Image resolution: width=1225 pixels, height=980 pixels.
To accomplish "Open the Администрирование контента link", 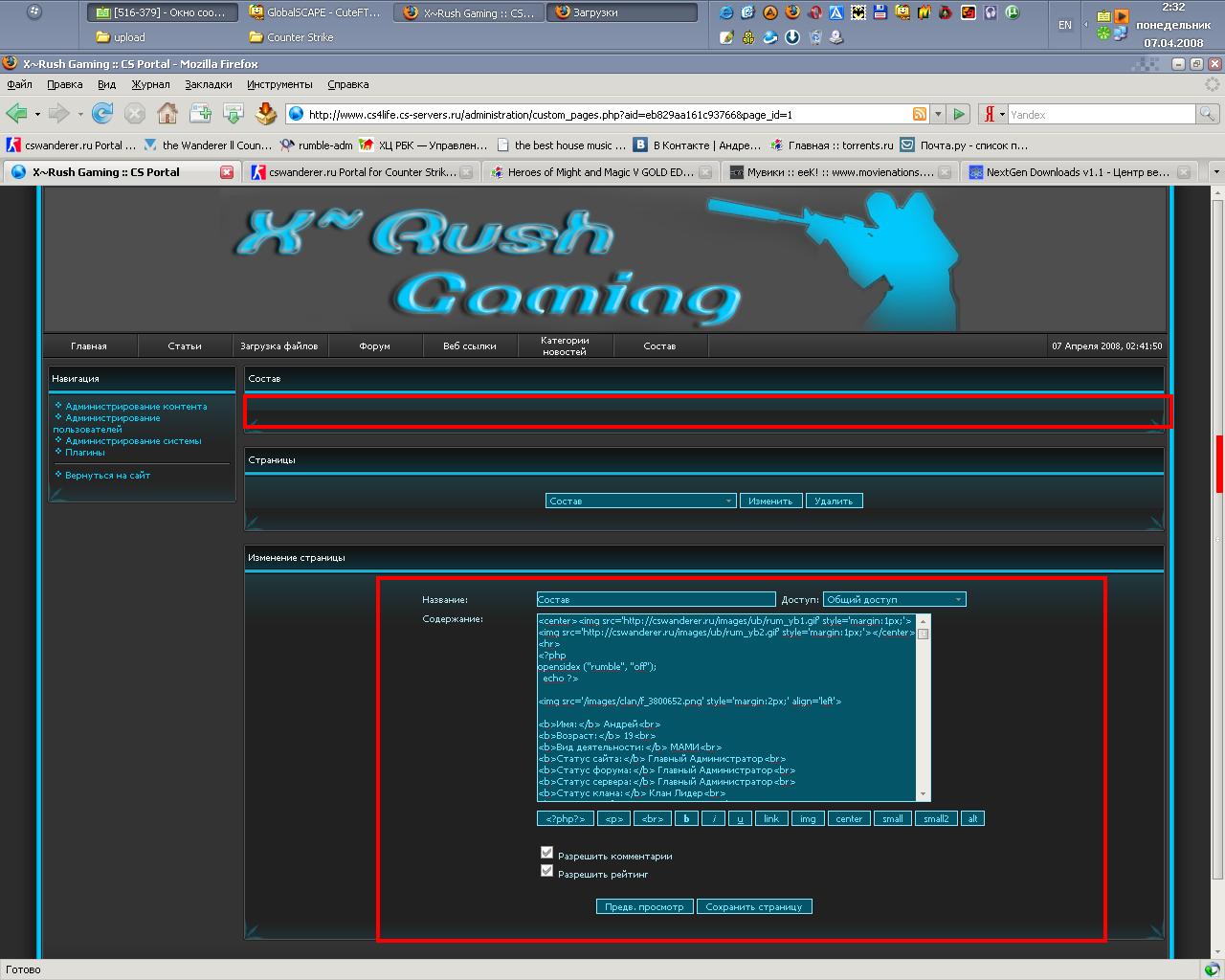I will [136, 406].
